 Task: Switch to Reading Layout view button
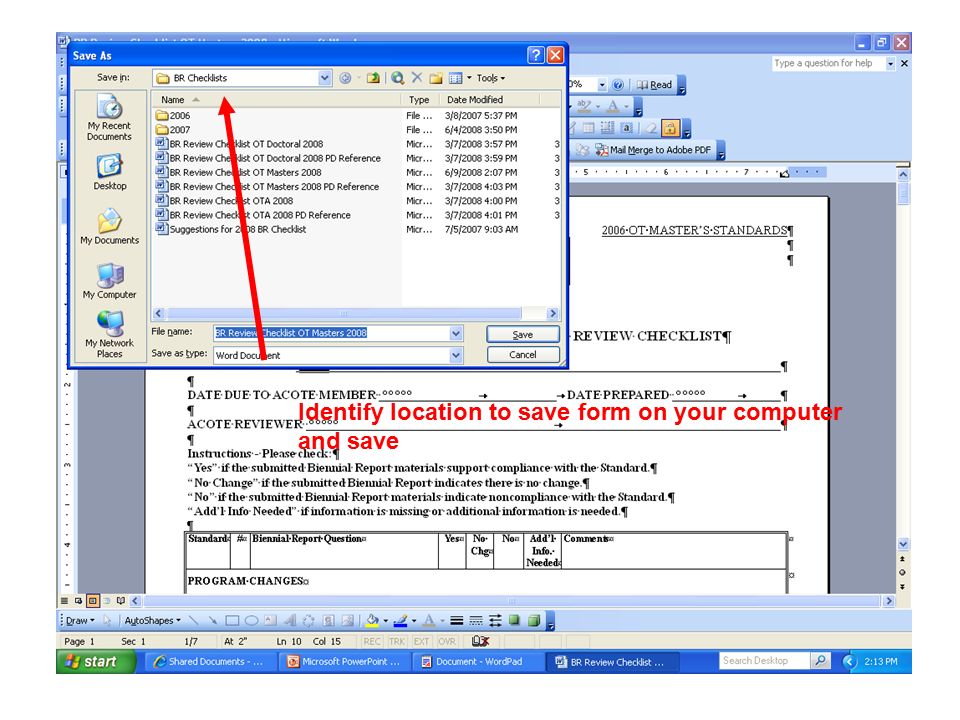[x=121, y=601]
